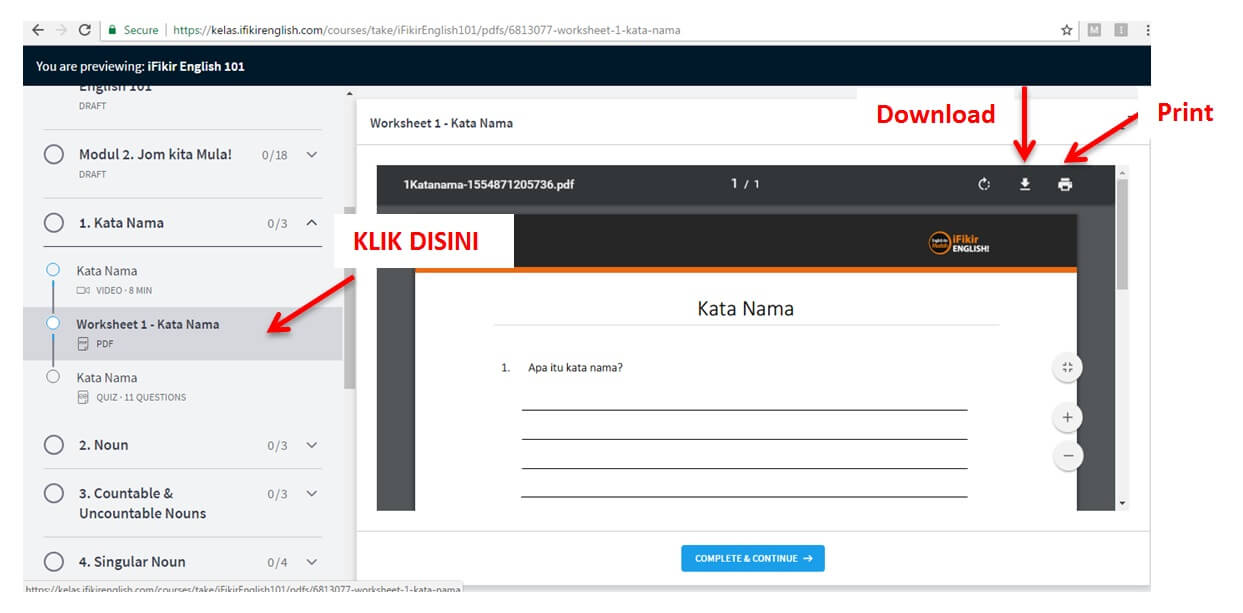This screenshot has height=613, width=1243.
Task: Toggle completion circle for 2. Noun
Action: pyautogui.click(x=54, y=445)
